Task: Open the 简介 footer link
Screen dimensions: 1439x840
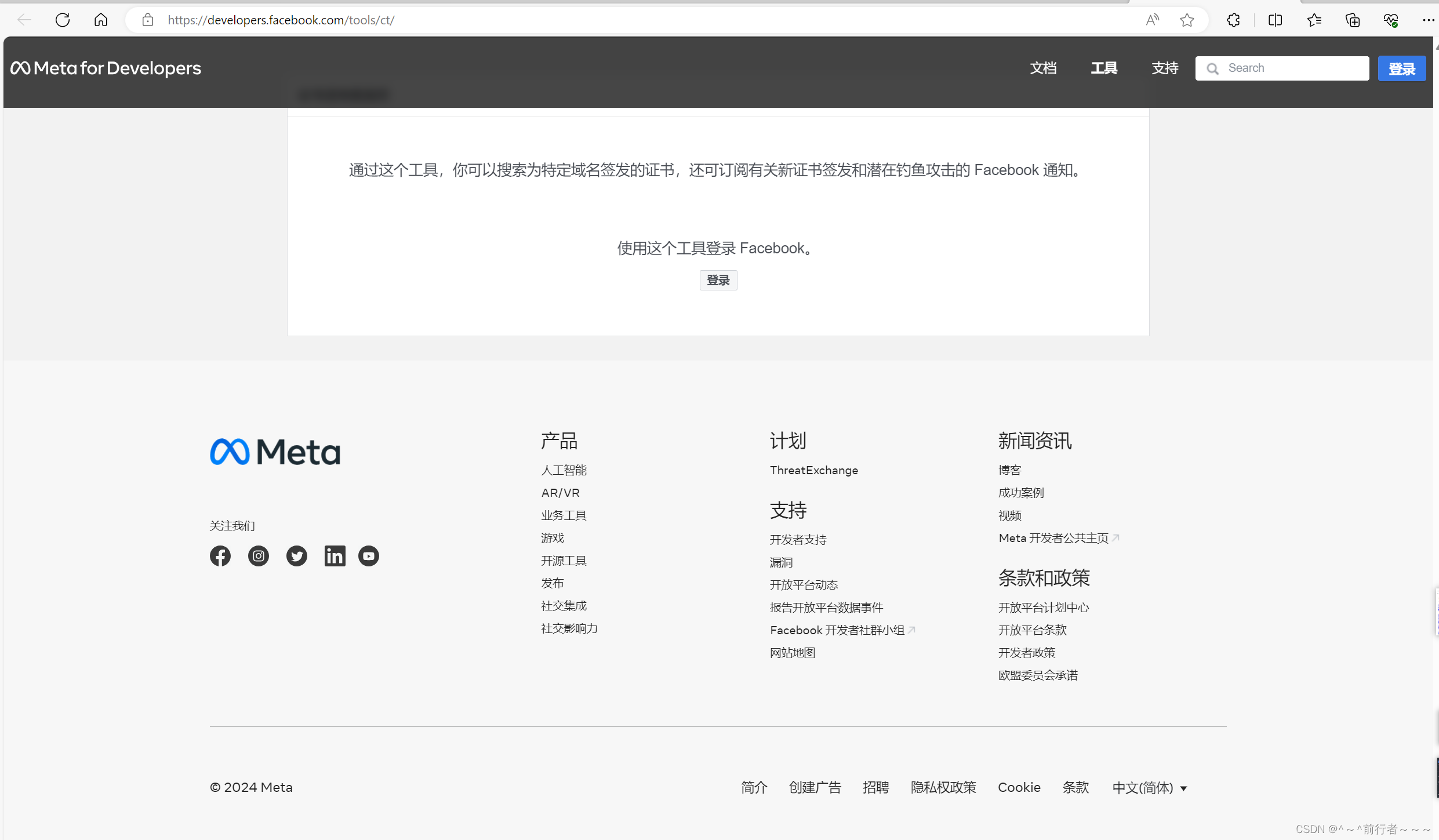Action: tap(754, 787)
